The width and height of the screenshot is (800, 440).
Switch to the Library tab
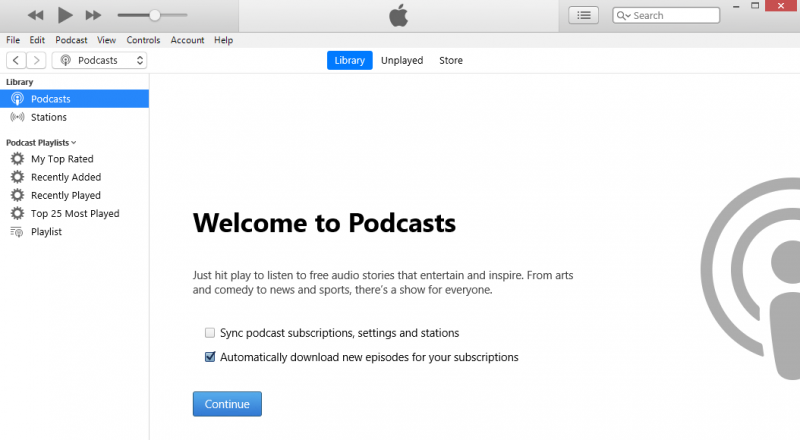click(x=349, y=60)
